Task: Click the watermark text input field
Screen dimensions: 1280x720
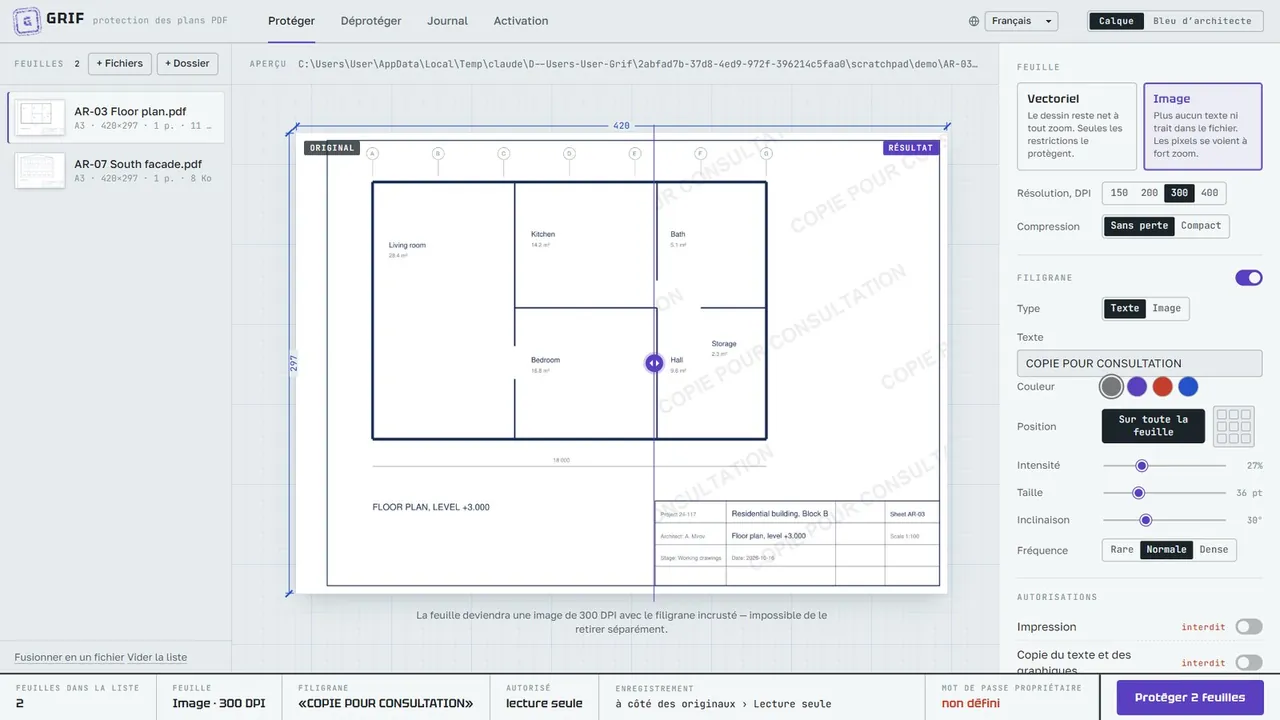Action: [x=1139, y=363]
